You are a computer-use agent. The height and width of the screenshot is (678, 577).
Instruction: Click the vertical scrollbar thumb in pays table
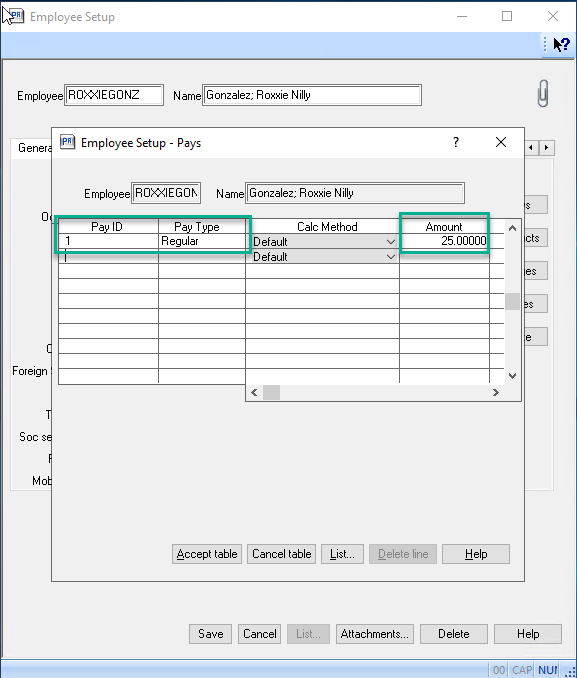[513, 301]
